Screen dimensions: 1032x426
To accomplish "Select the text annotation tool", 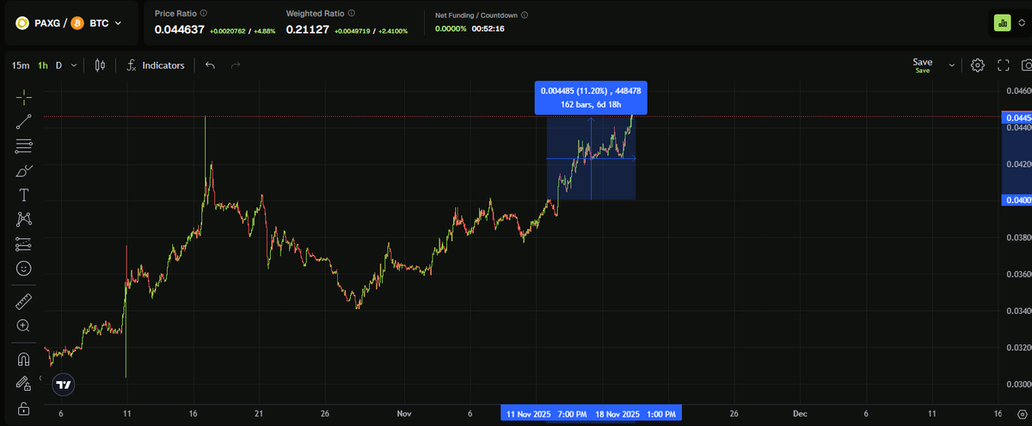I will coord(24,195).
